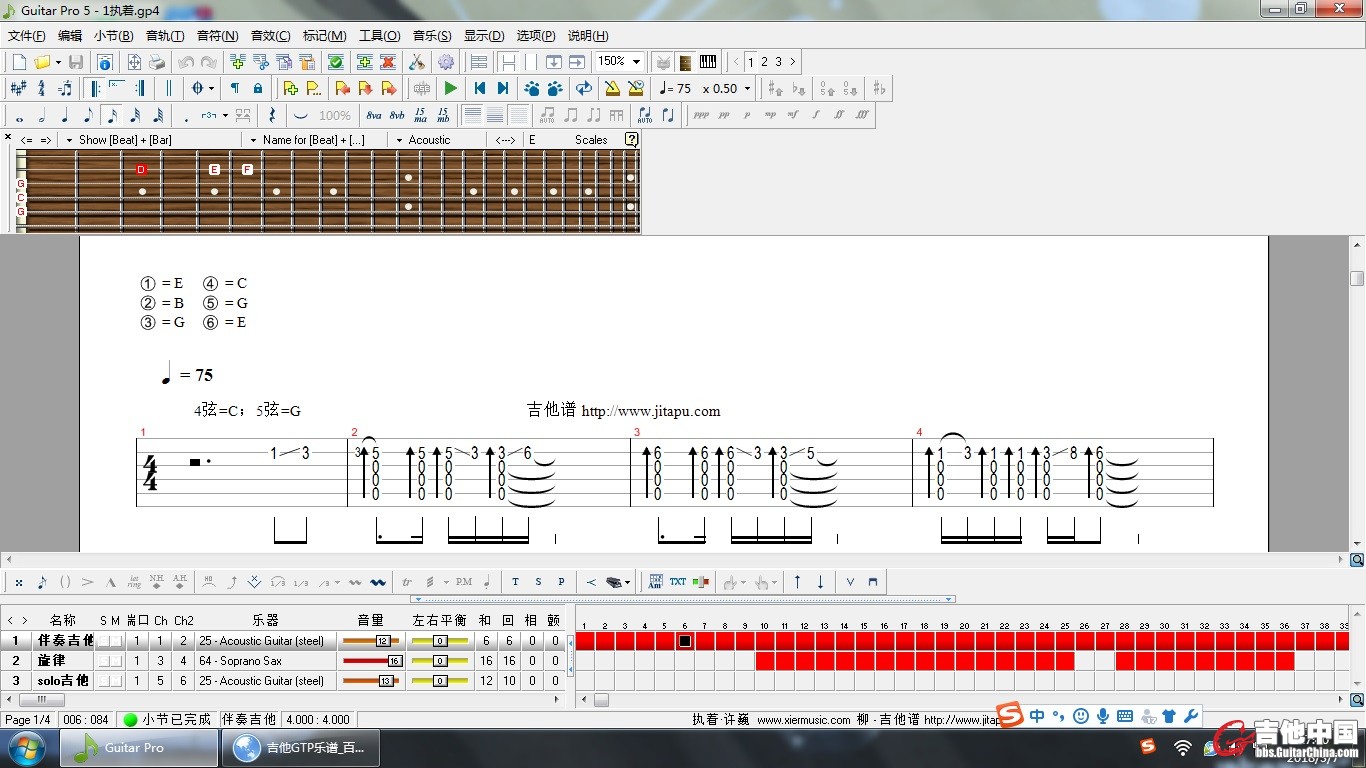
Task: Toggle the loop playback icon
Action: click(x=583, y=88)
